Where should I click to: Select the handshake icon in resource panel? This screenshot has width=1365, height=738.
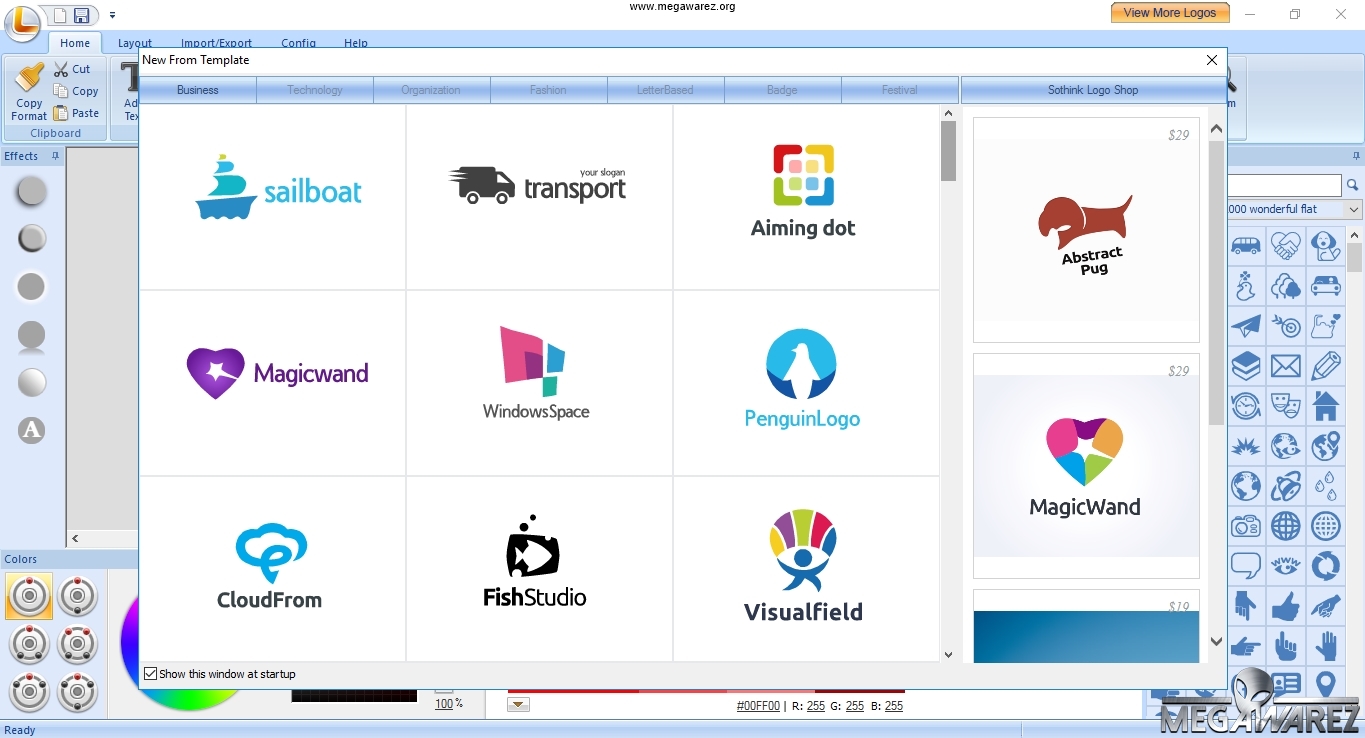(1286, 246)
